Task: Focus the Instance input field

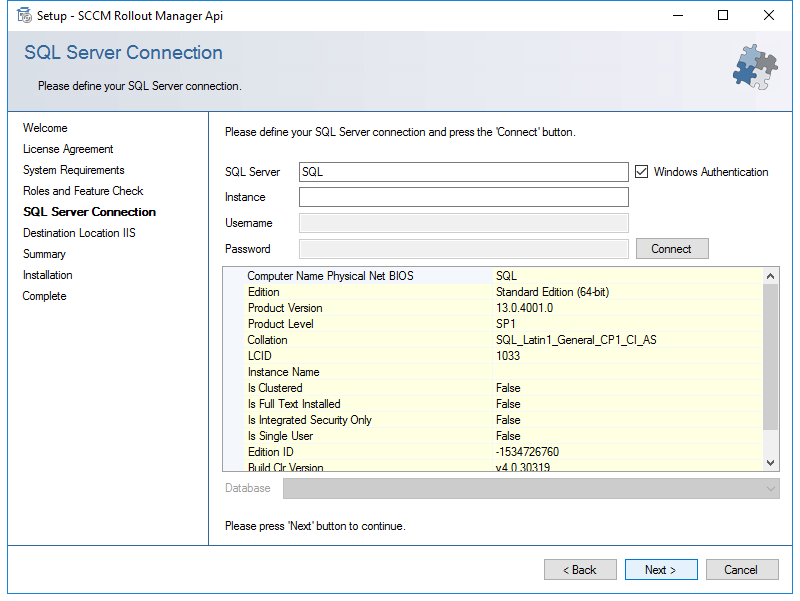Action: 463,197
